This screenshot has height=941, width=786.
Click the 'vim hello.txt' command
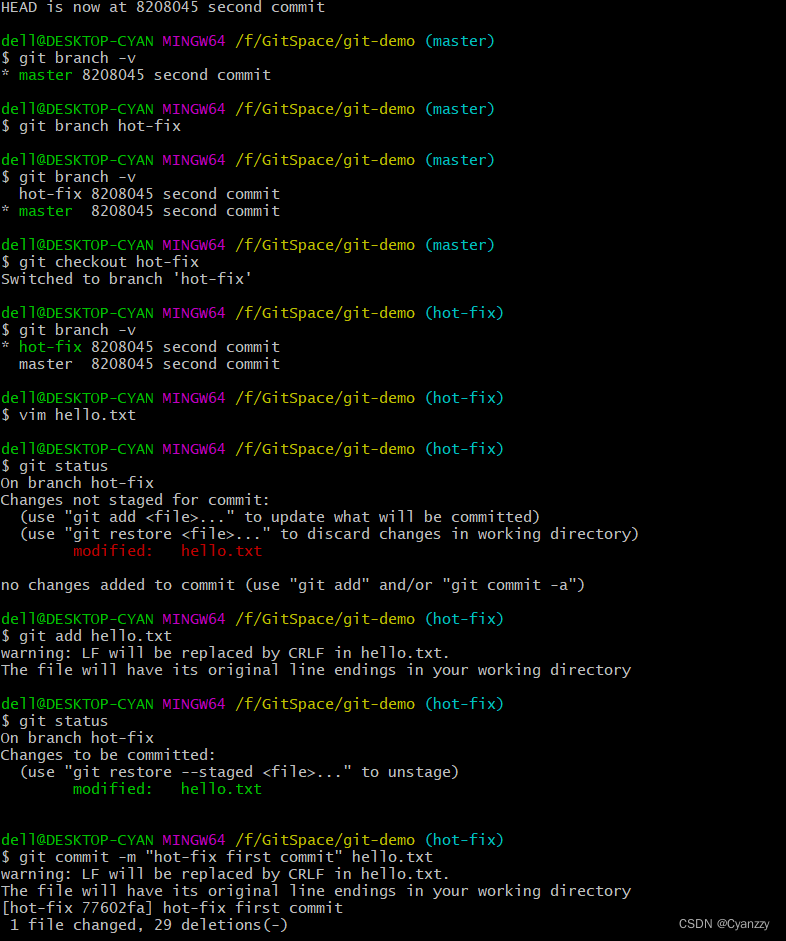click(x=68, y=415)
